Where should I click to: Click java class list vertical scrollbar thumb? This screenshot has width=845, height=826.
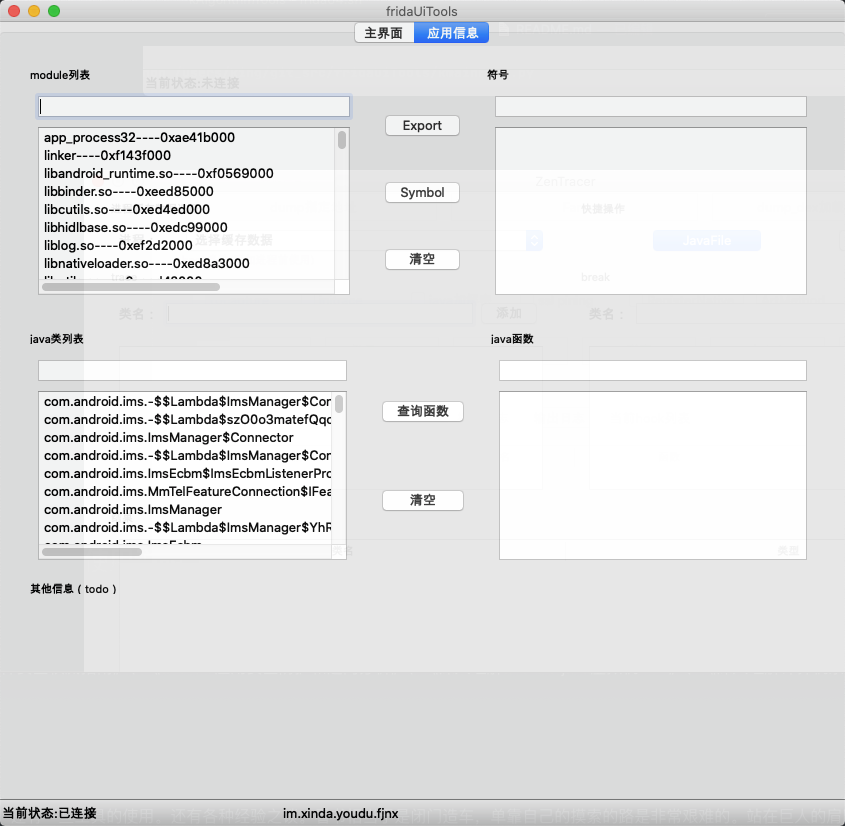pyautogui.click(x=339, y=404)
